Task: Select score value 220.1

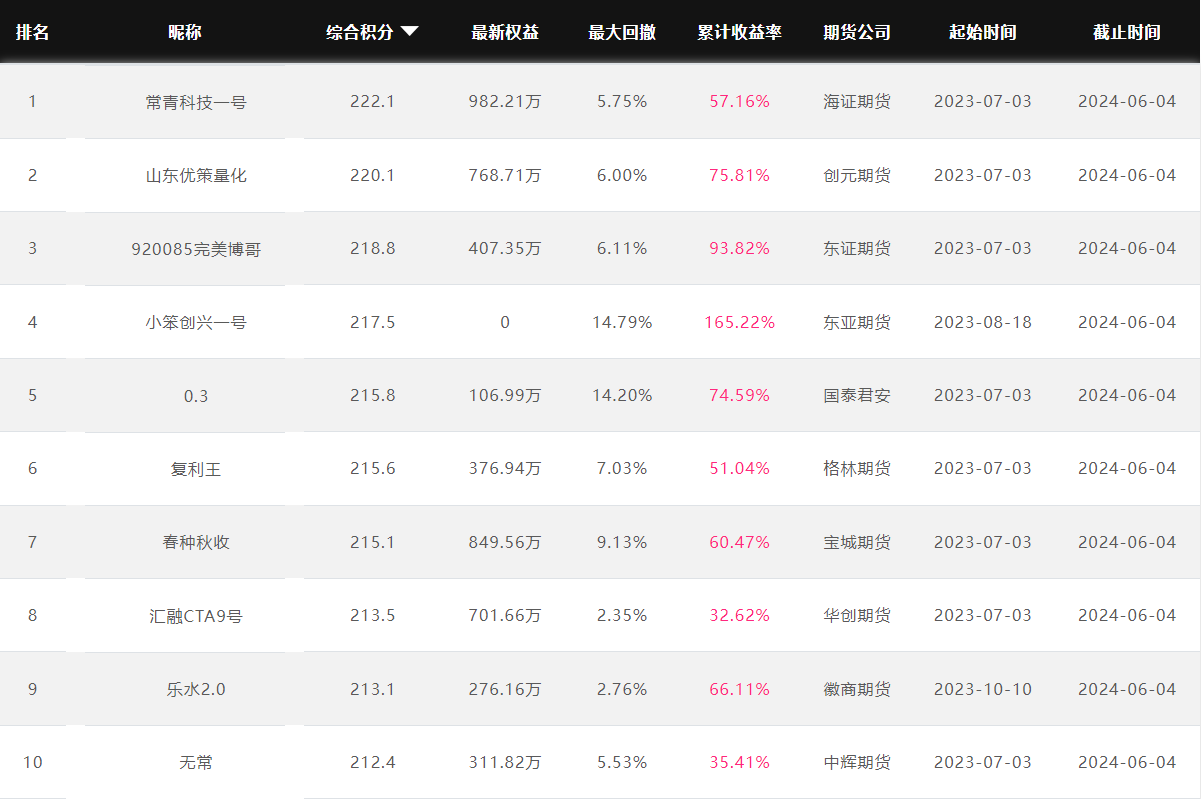Action: tap(373, 175)
